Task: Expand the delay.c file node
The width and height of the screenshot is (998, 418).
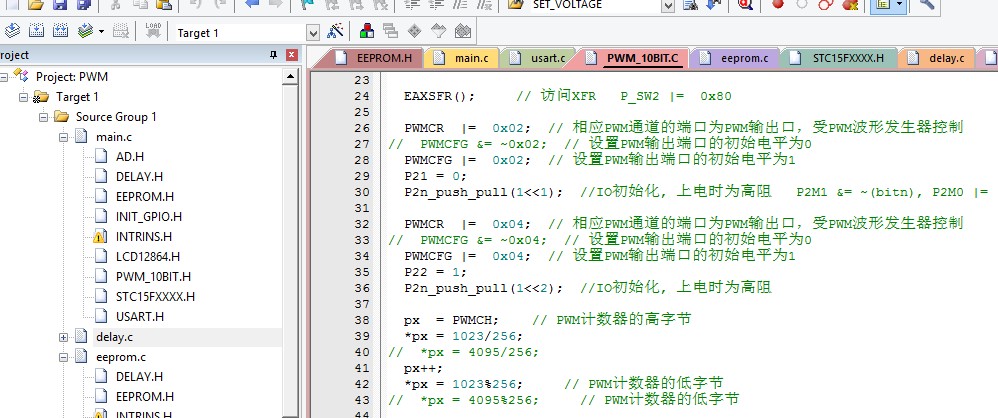Action: 64,337
